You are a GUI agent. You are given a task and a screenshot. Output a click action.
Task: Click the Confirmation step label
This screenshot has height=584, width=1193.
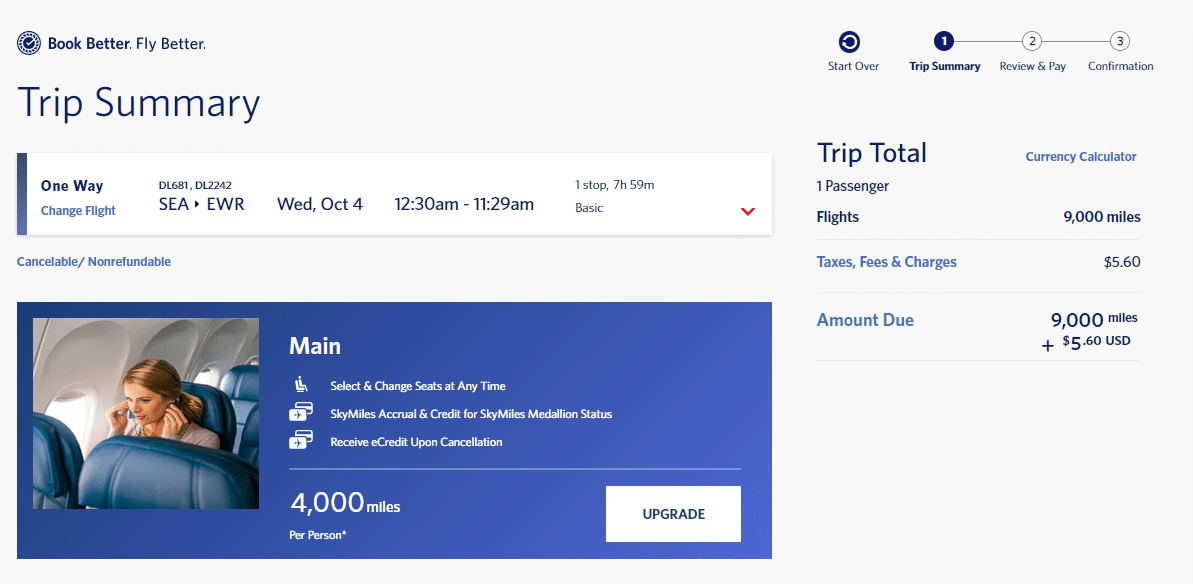(x=1120, y=66)
